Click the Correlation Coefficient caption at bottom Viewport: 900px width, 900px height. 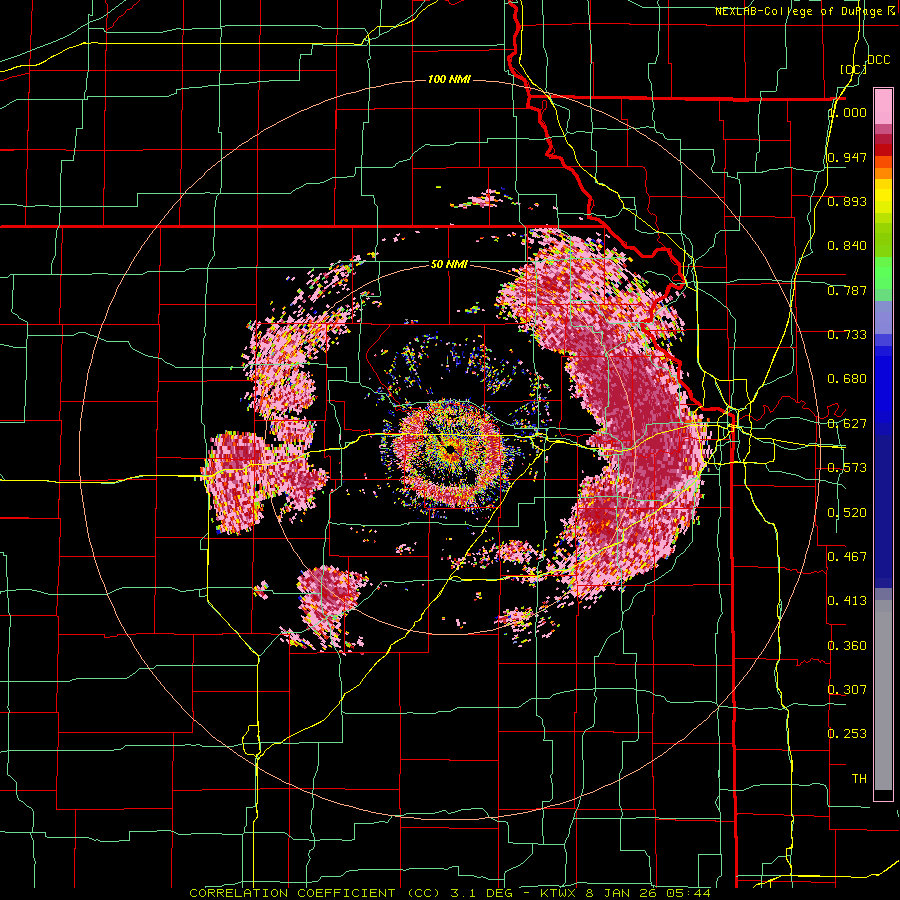coord(450,893)
